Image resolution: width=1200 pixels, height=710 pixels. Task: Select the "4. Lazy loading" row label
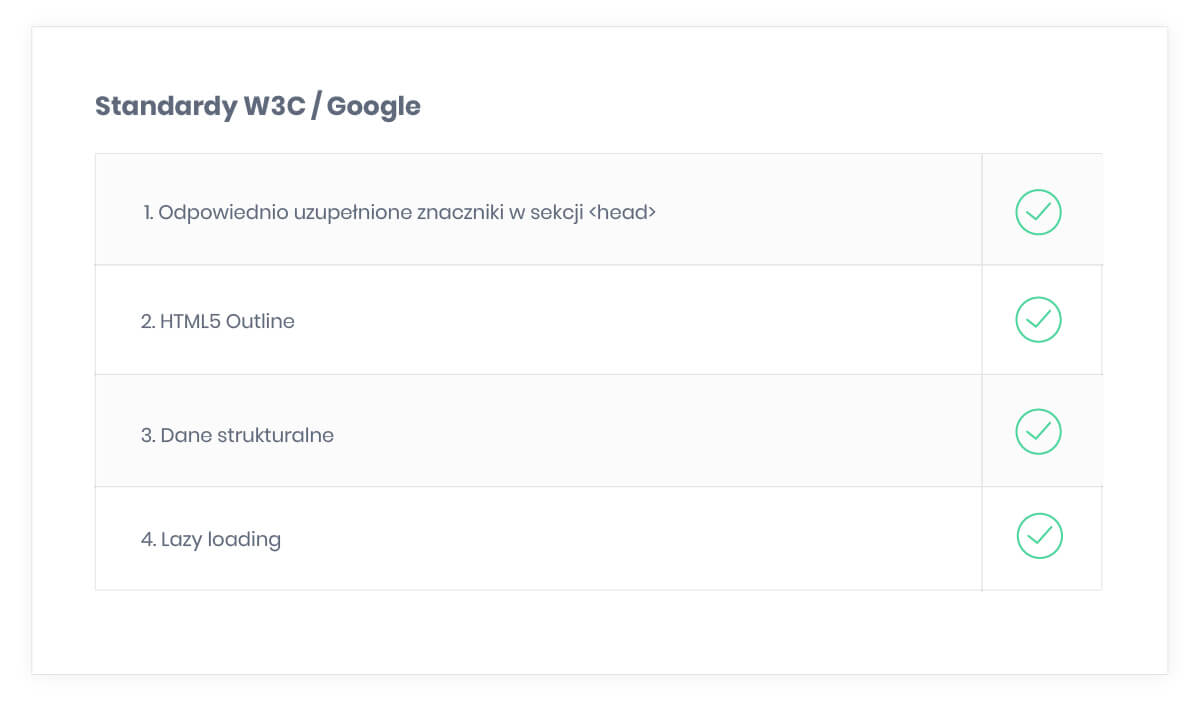211,540
